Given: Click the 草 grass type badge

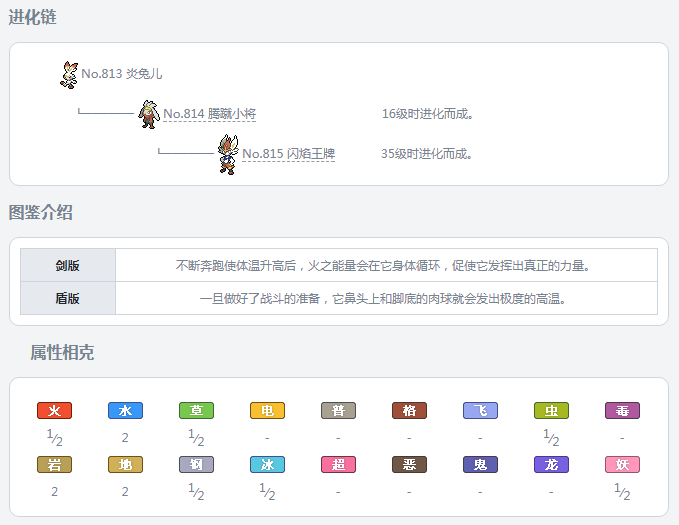Looking at the screenshot, I should [x=196, y=410].
